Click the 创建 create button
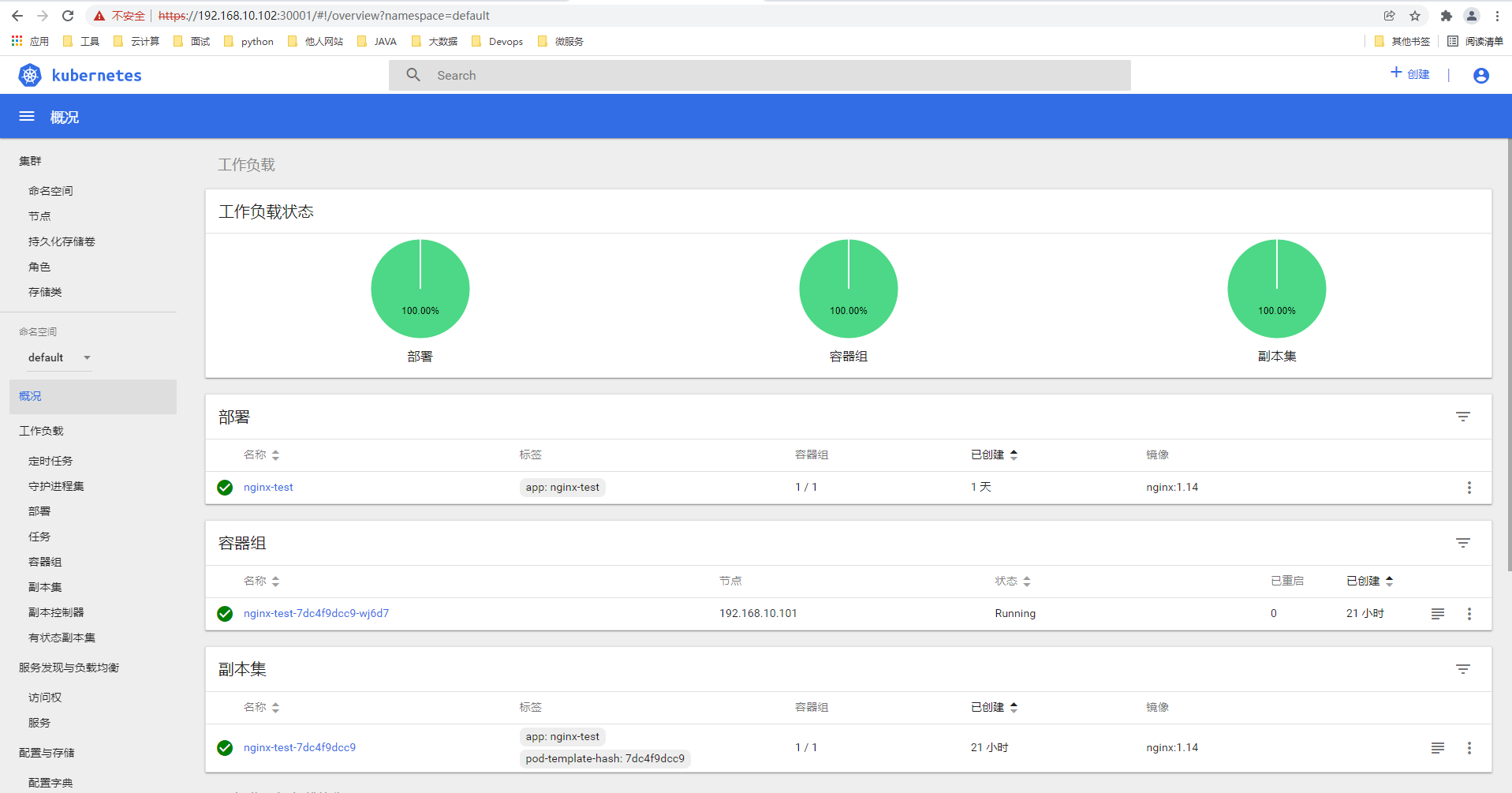Image resolution: width=1512 pixels, height=793 pixels. pyautogui.click(x=1409, y=74)
